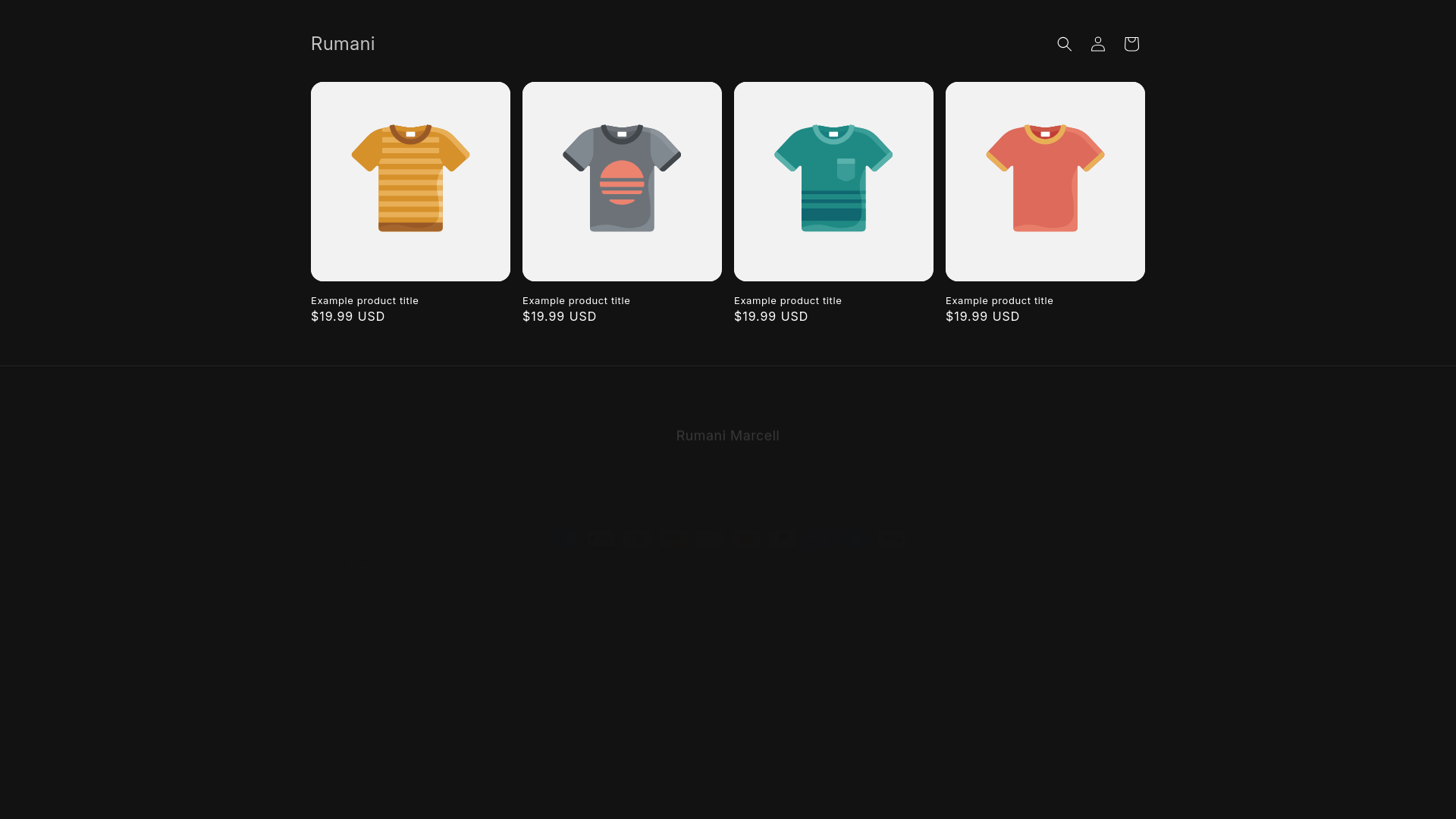The width and height of the screenshot is (1456, 819).
Task: Open the account login icon
Action: pos(1097,44)
